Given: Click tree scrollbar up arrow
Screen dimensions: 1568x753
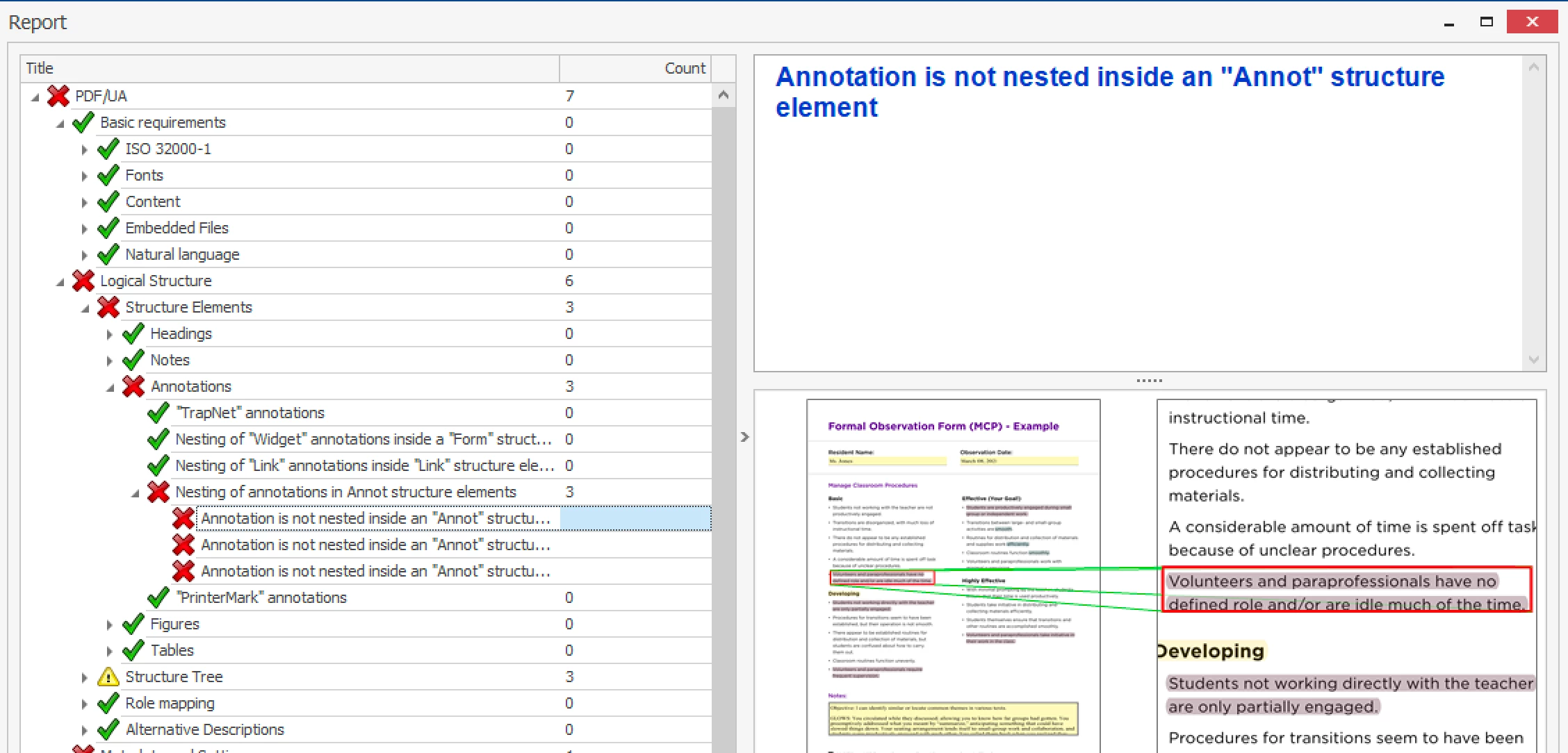Looking at the screenshot, I should tap(724, 95).
